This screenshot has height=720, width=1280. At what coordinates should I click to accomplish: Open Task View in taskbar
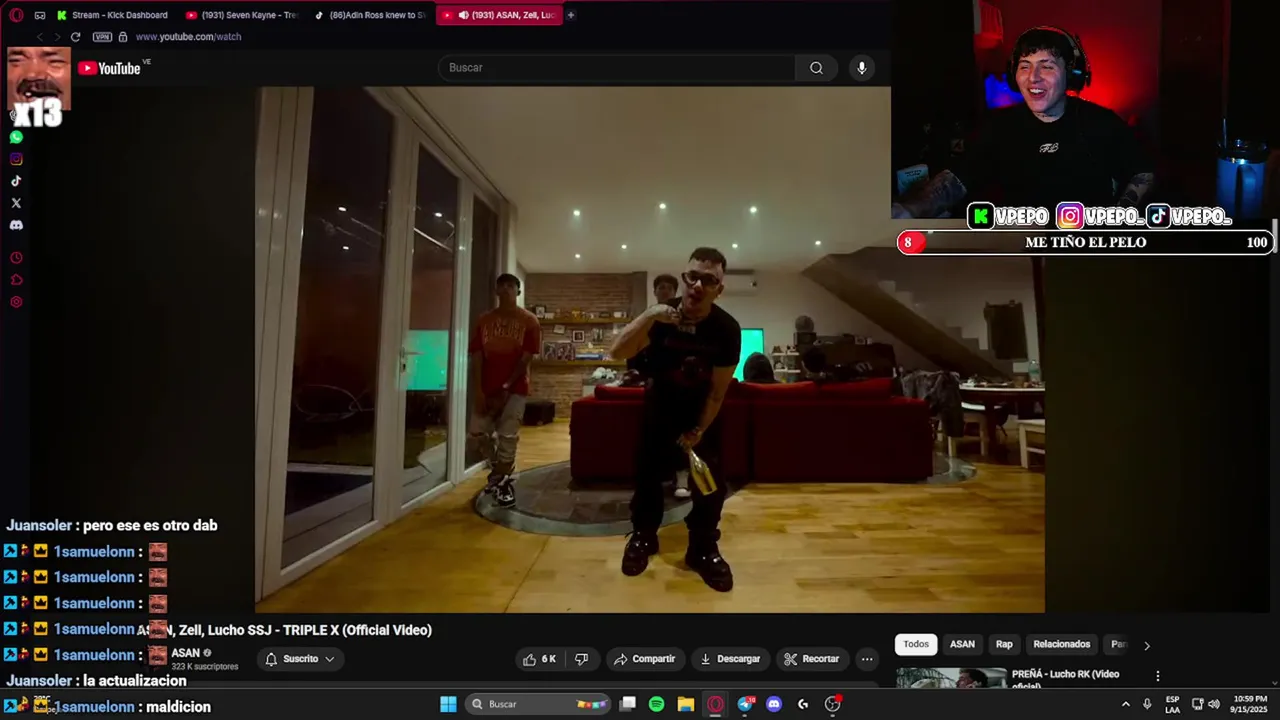[x=628, y=704]
